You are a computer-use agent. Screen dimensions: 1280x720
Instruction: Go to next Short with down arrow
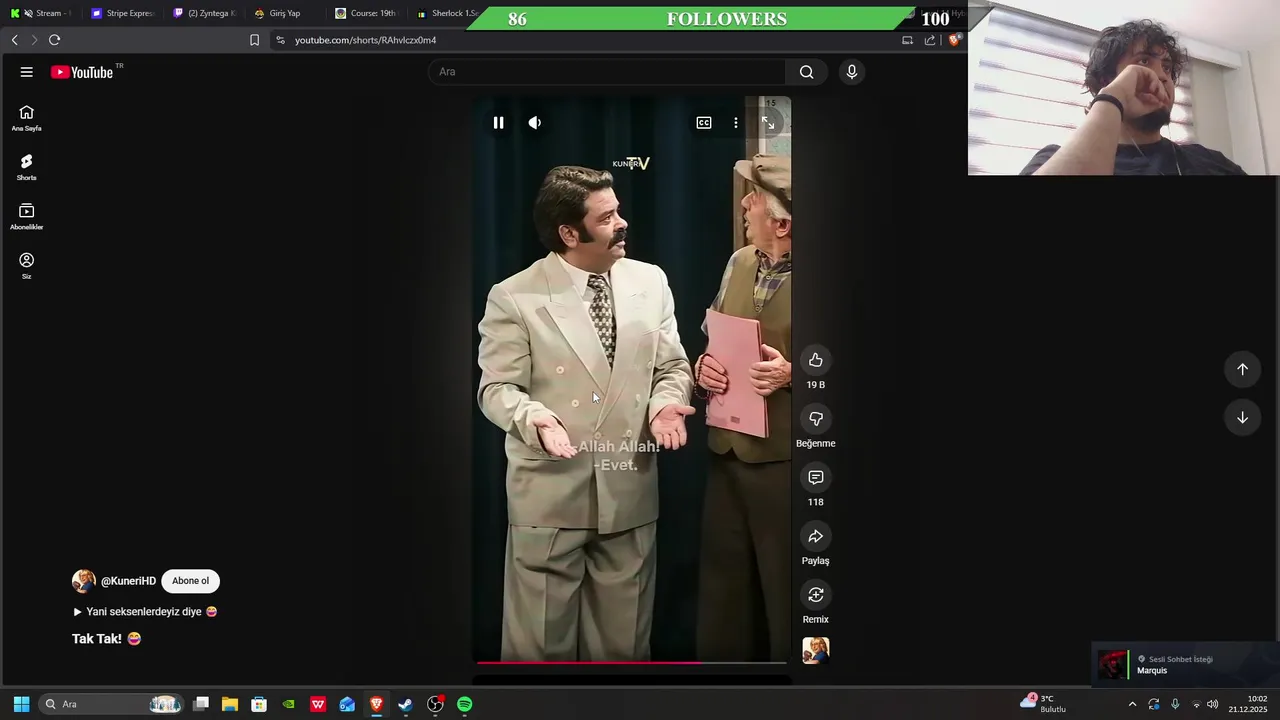pos(1242,418)
